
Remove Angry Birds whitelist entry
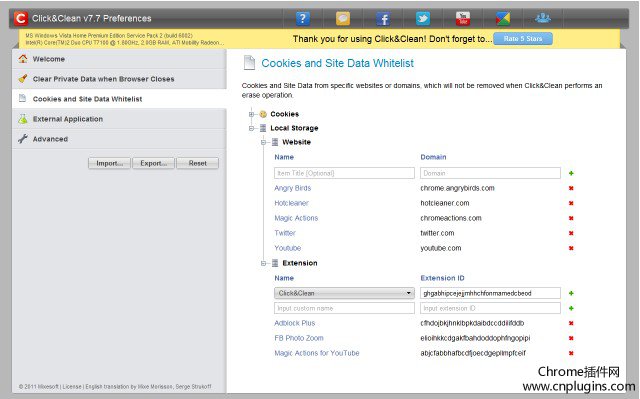tap(571, 188)
